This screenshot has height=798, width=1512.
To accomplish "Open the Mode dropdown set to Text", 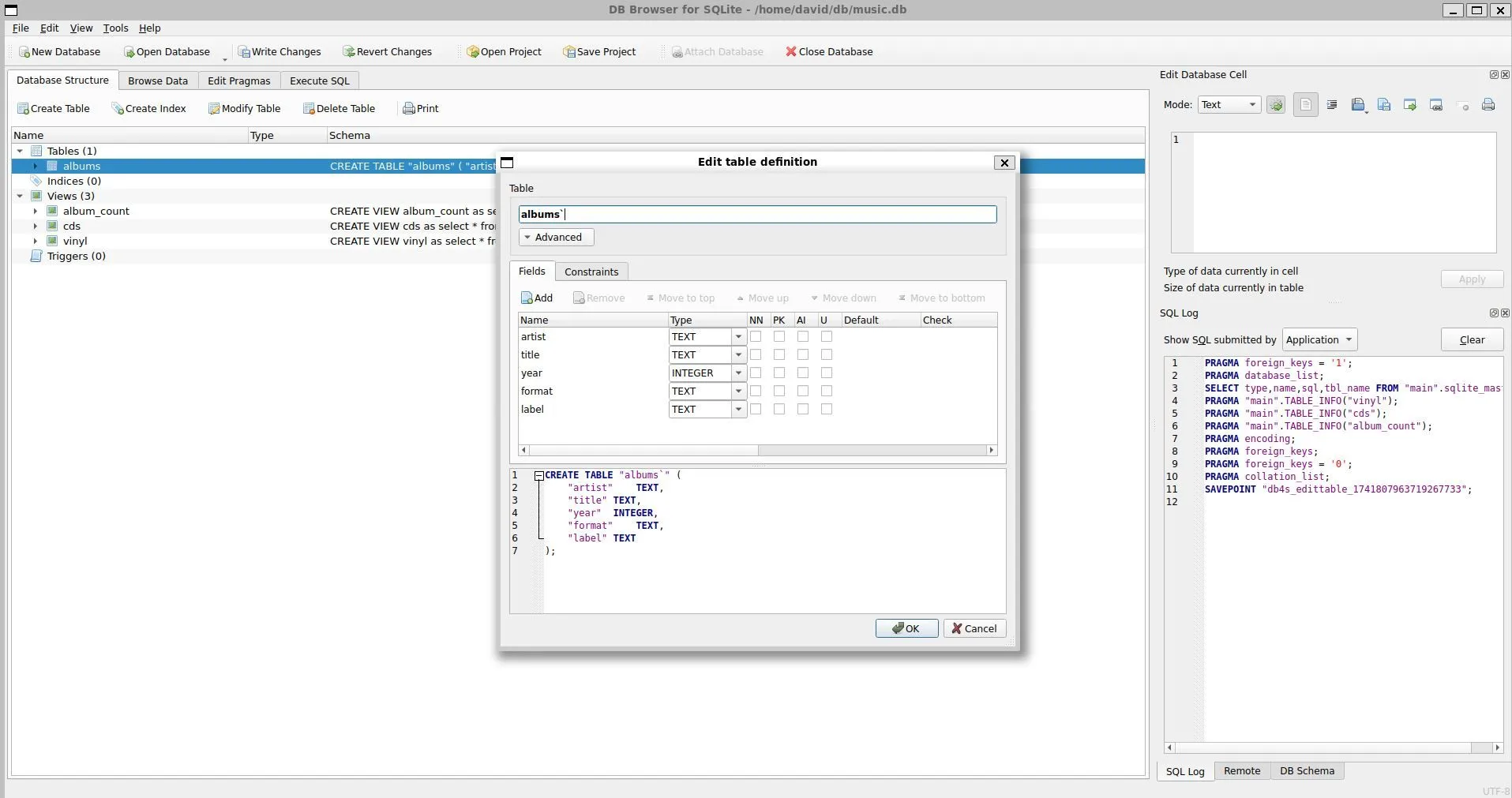I will (x=1229, y=105).
